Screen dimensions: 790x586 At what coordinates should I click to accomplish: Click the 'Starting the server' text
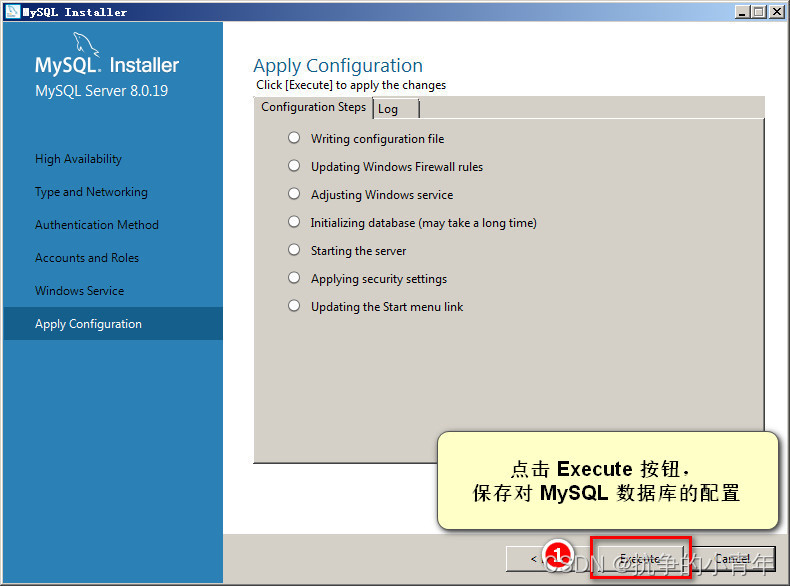(358, 251)
